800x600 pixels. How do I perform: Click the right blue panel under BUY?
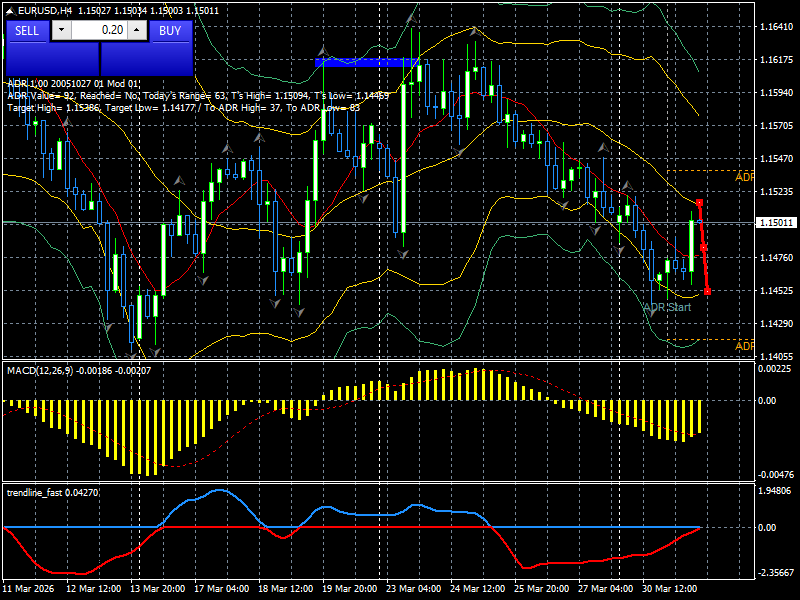(x=147, y=59)
